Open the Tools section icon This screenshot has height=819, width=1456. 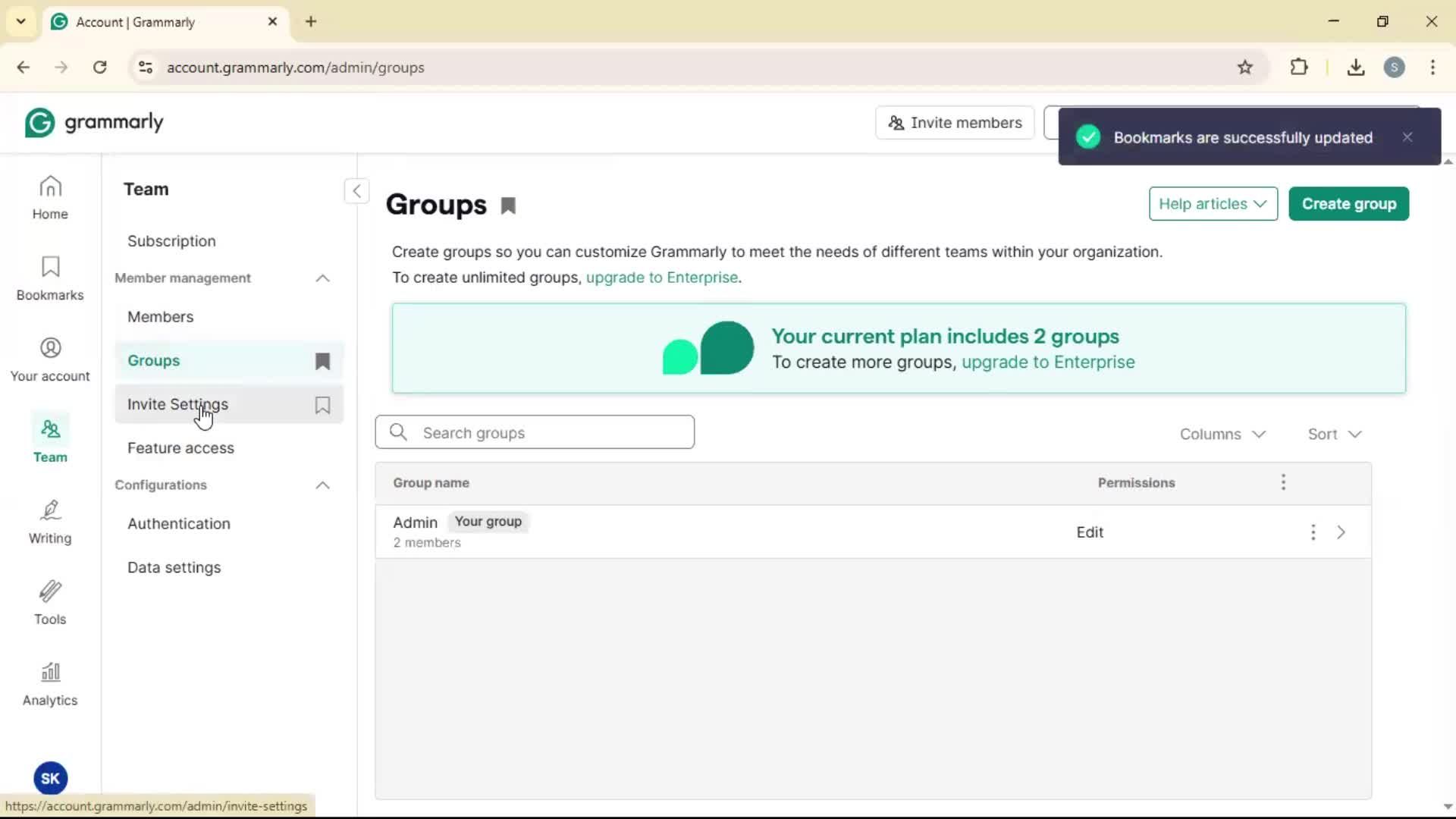(x=50, y=603)
